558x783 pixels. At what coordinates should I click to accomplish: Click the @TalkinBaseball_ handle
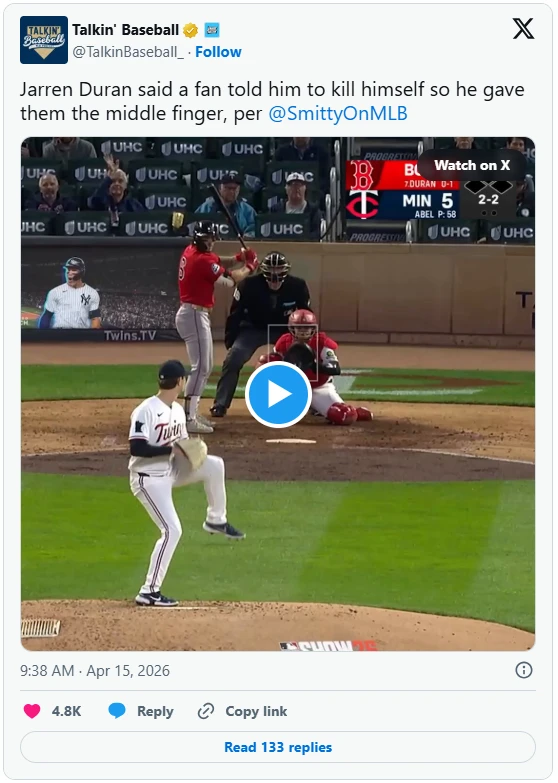coord(128,52)
